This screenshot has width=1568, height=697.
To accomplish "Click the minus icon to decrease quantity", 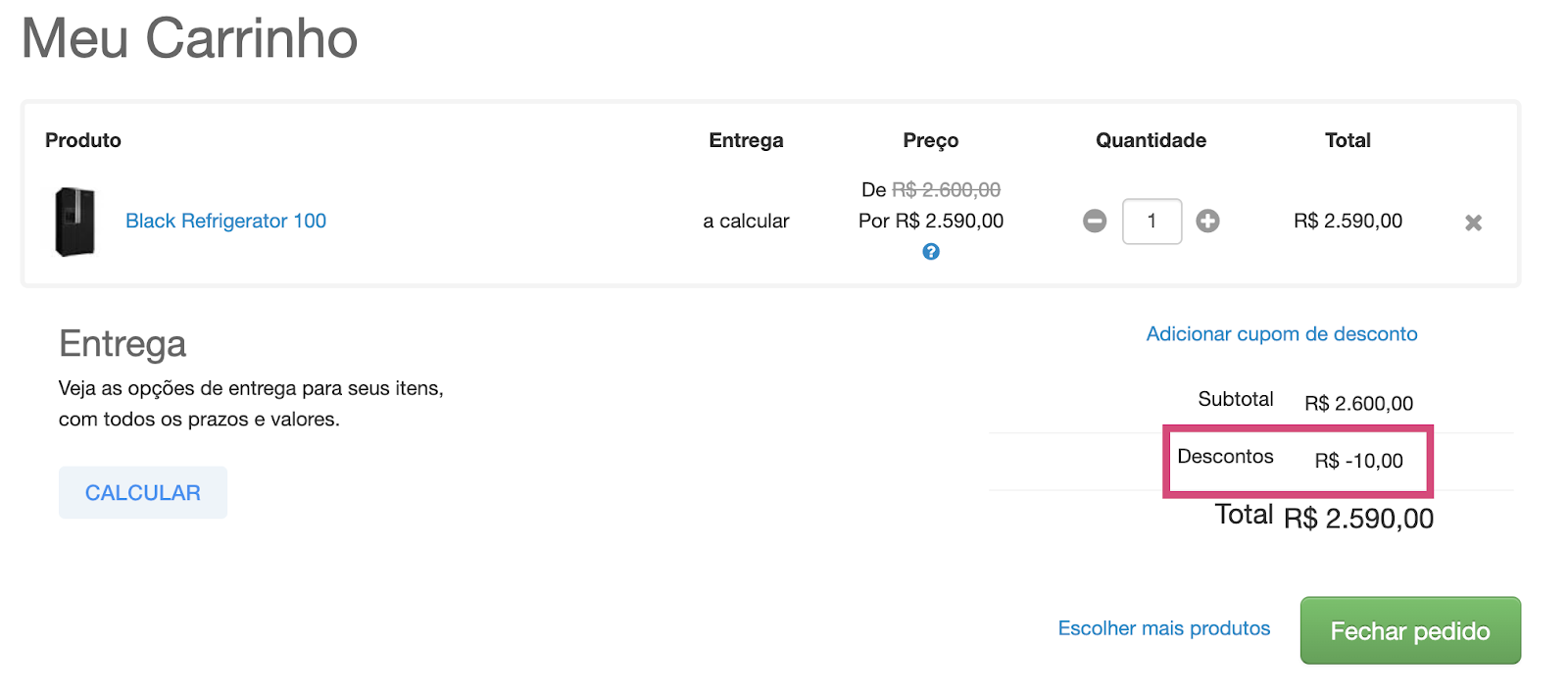I will tap(1095, 222).
